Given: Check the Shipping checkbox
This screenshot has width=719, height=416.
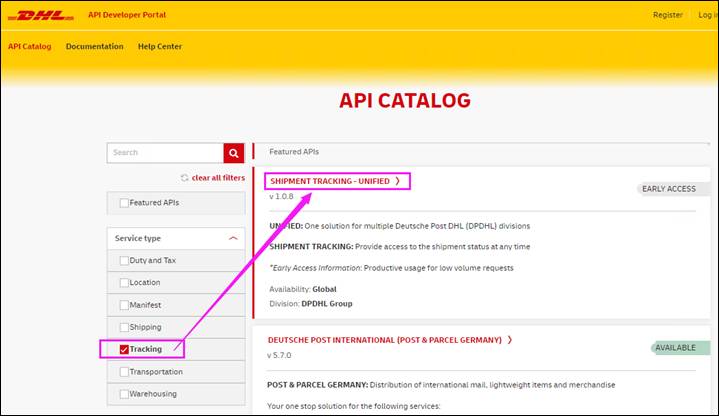Looking at the screenshot, I should click(x=124, y=327).
